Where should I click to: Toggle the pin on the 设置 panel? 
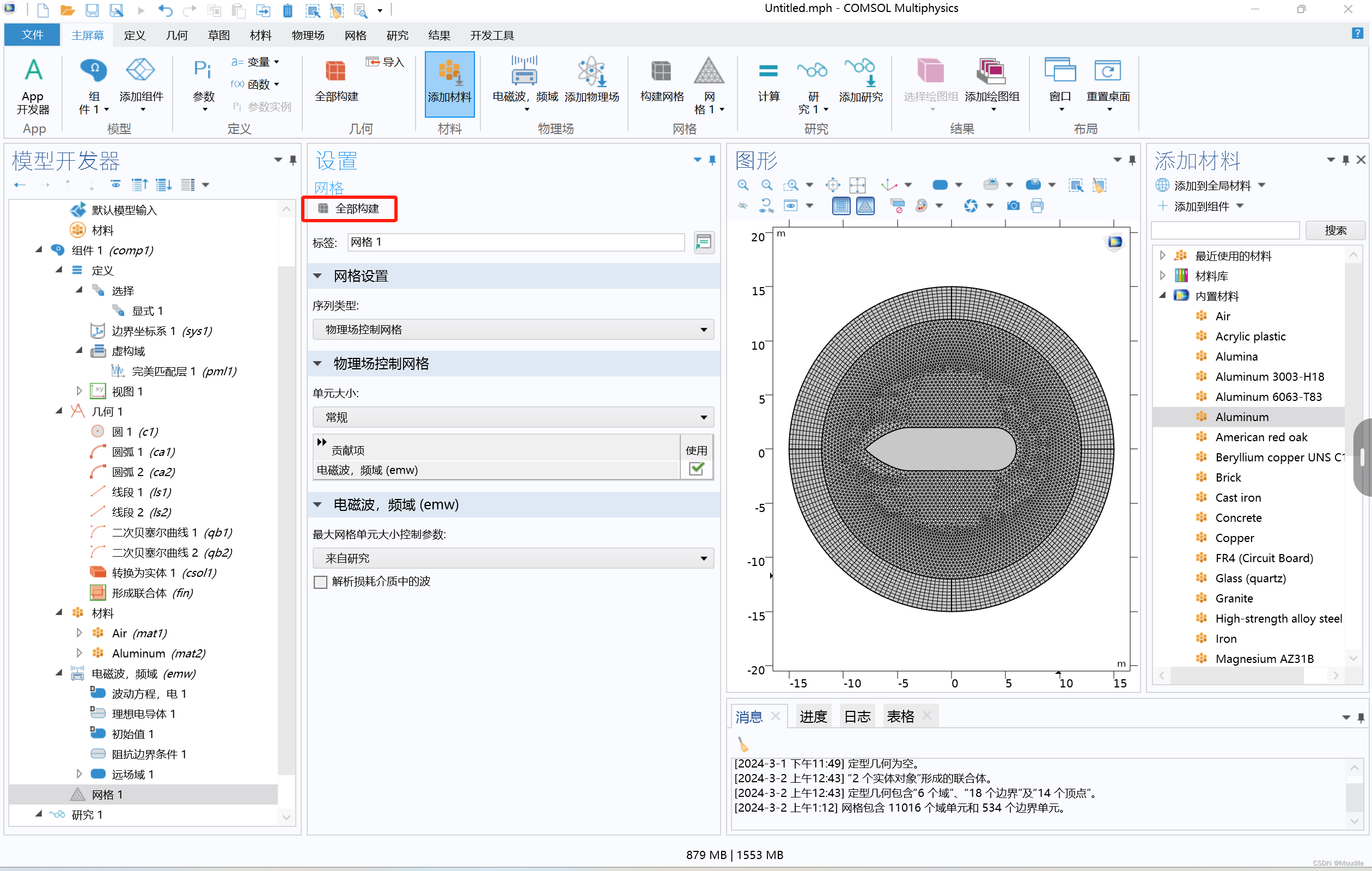pyautogui.click(x=712, y=161)
